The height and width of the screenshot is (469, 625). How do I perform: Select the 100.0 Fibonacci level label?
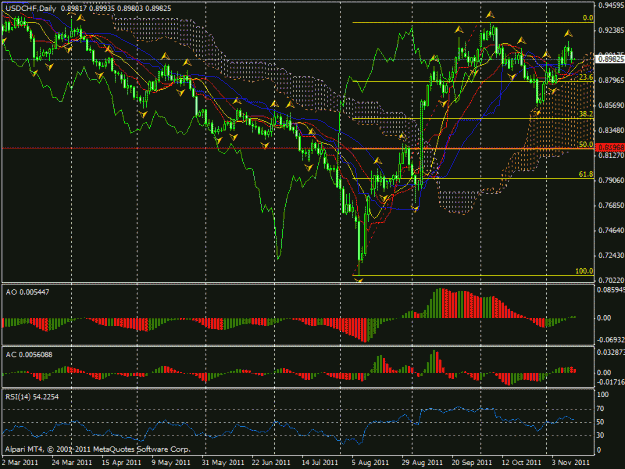pyautogui.click(x=584, y=271)
